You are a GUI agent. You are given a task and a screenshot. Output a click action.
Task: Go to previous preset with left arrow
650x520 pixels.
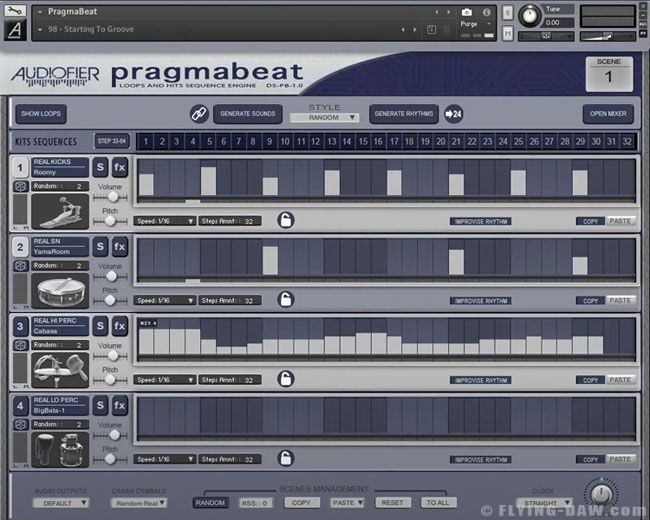tap(403, 29)
